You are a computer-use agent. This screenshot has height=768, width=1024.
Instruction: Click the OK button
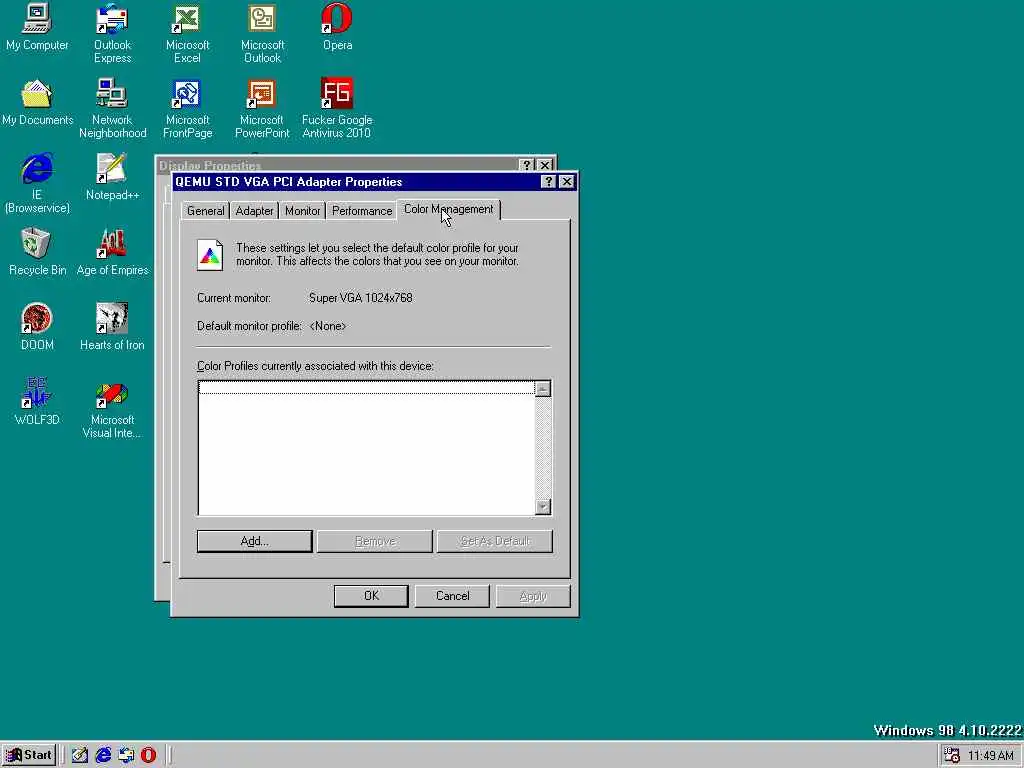[371, 596]
